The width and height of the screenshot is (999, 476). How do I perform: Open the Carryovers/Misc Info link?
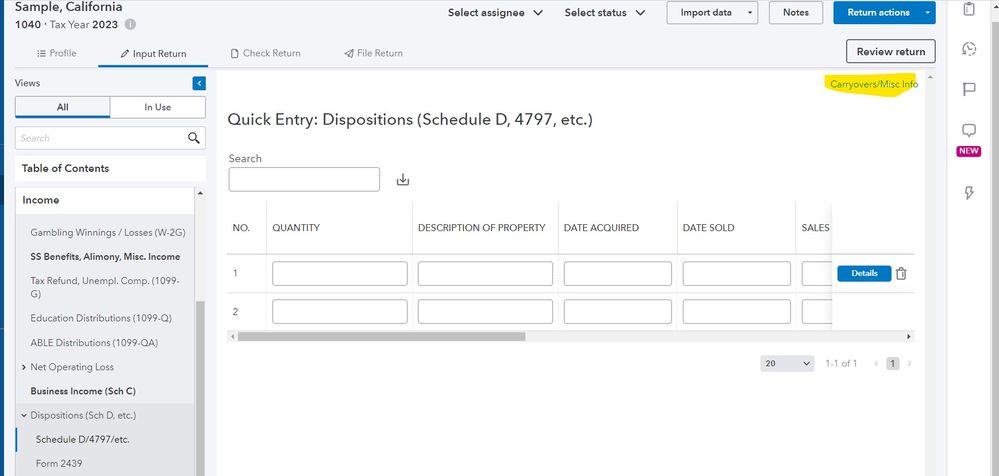click(873, 85)
